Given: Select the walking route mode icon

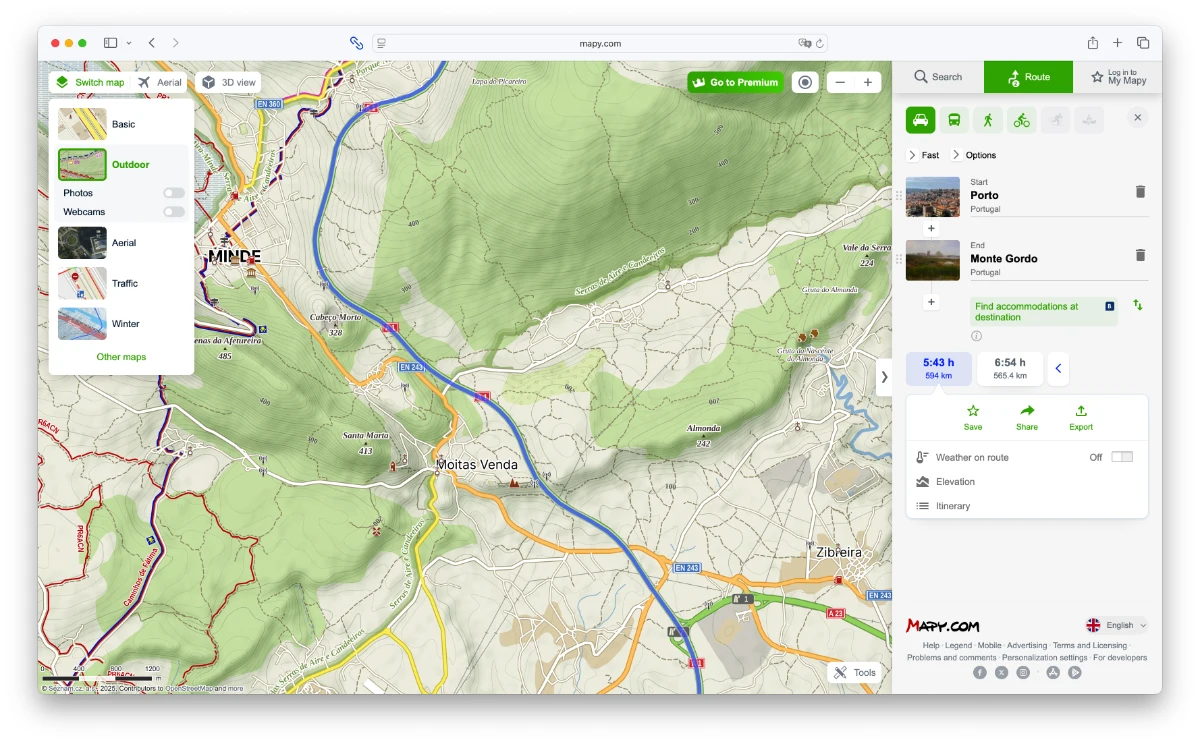Looking at the screenshot, I should click(988, 120).
